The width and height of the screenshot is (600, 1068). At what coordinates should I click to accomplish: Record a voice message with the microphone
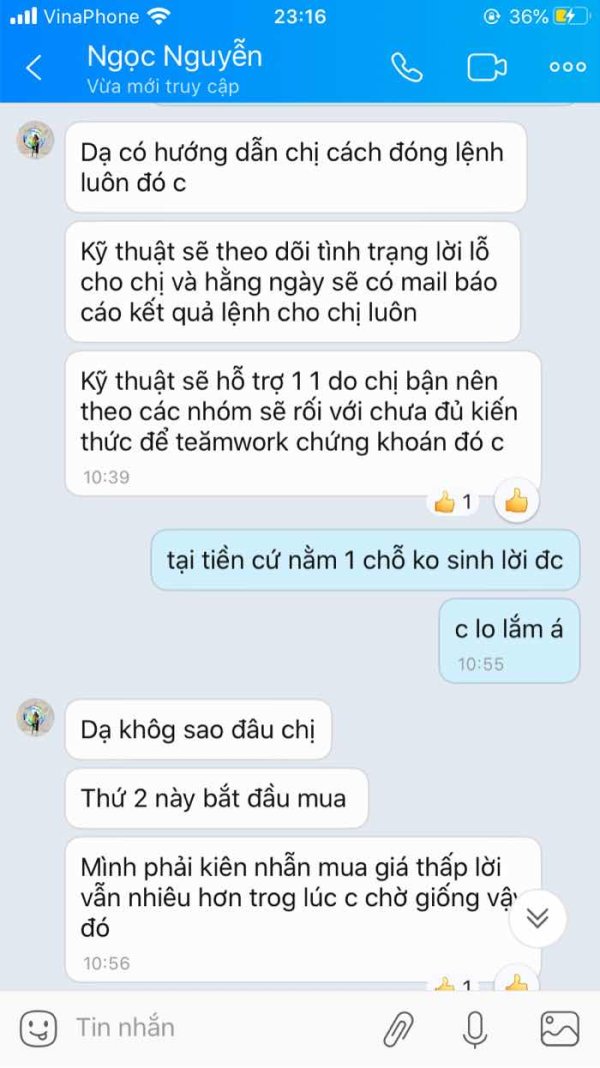pyautogui.click(x=474, y=1028)
